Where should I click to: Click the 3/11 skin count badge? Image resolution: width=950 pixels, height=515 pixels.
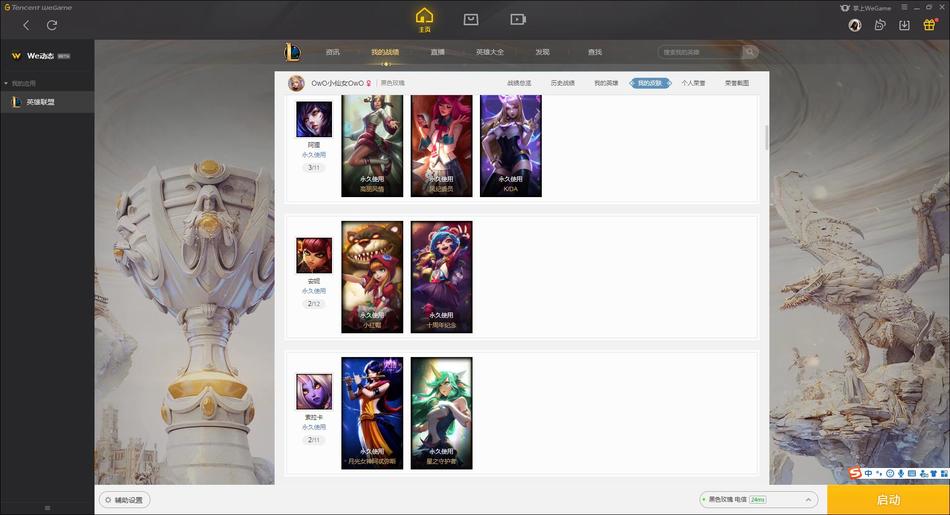click(314, 168)
